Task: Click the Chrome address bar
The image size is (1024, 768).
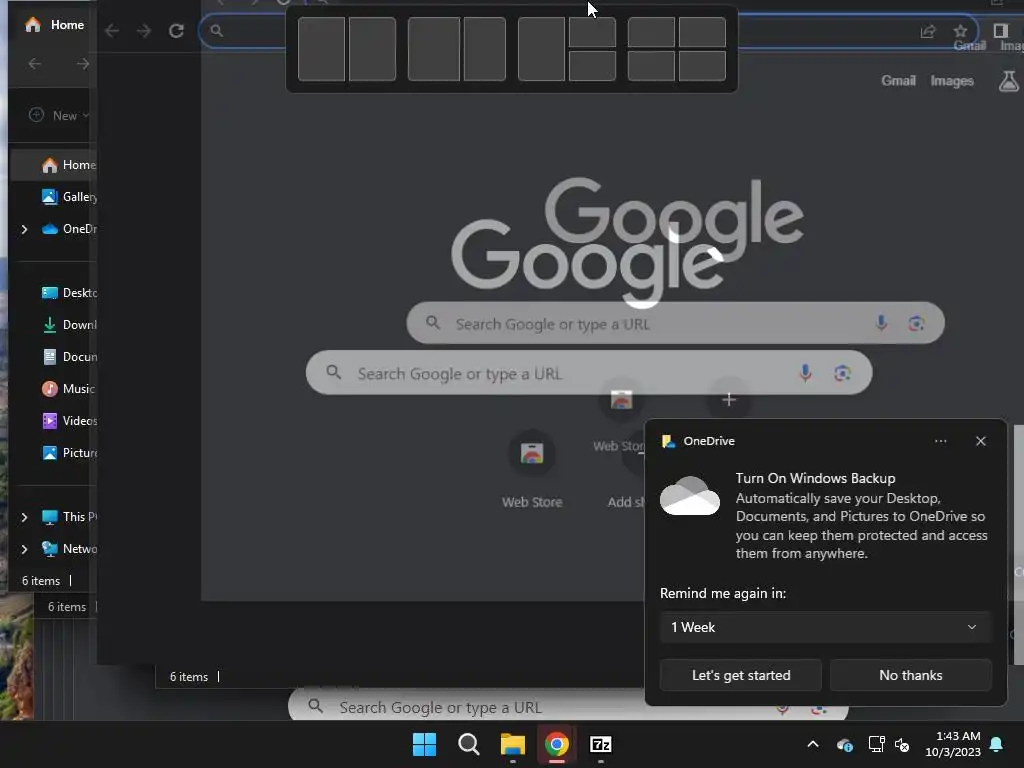Action: [x=588, y=31]
